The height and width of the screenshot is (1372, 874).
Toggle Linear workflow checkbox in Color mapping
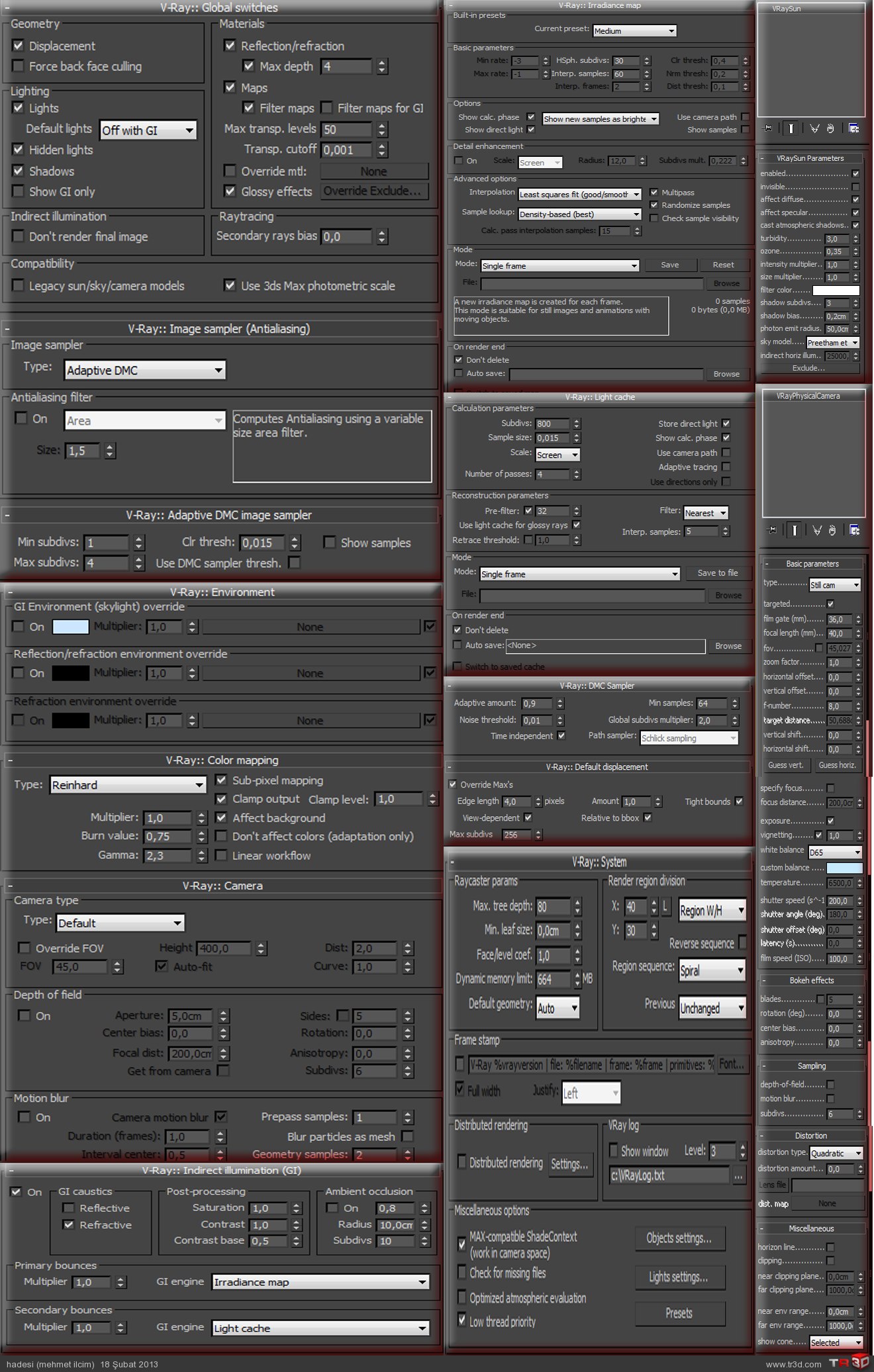(x=221, y=855)
